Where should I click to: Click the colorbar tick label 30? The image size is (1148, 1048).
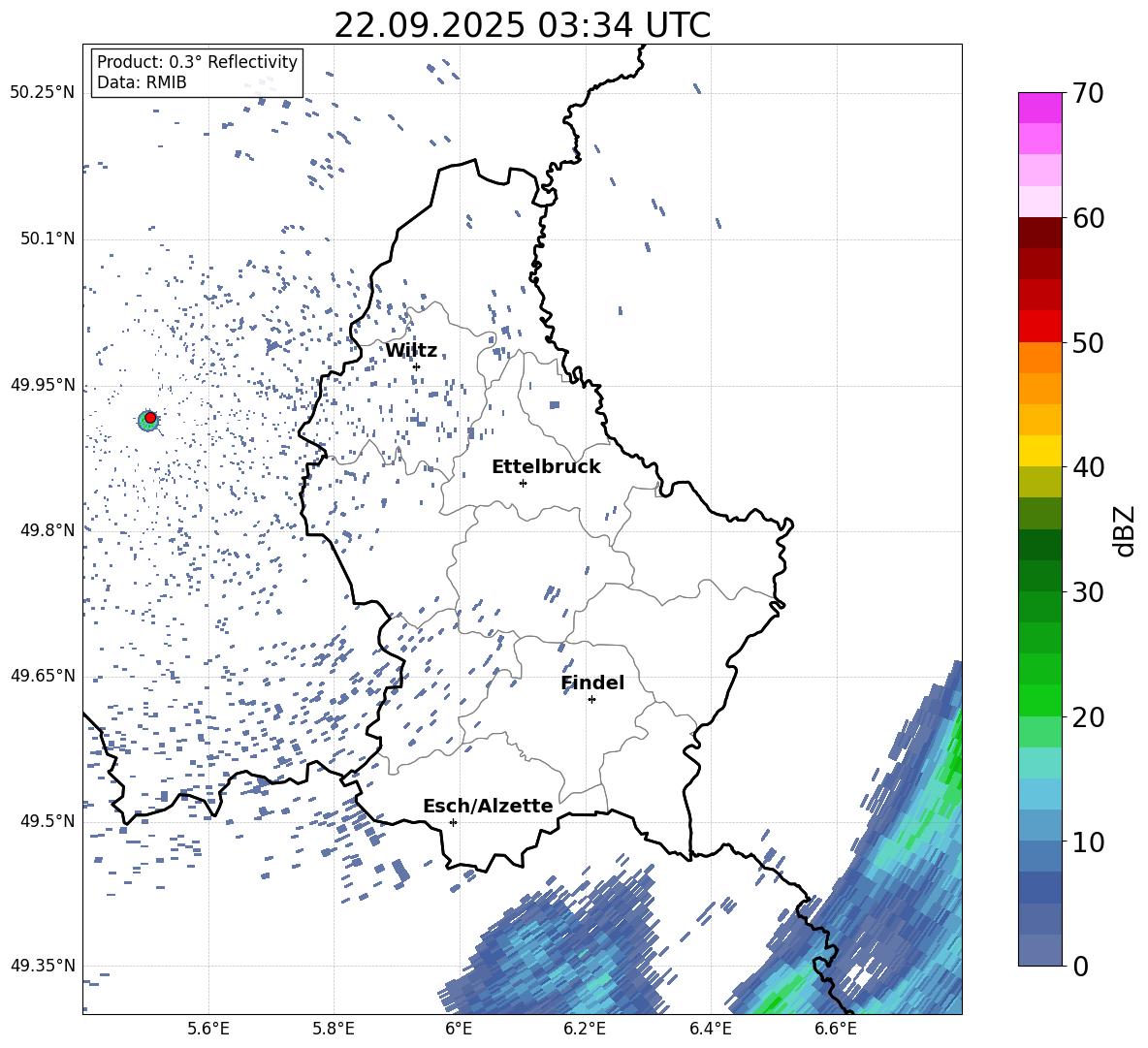pyautogui.click(x=1089, y=592)
